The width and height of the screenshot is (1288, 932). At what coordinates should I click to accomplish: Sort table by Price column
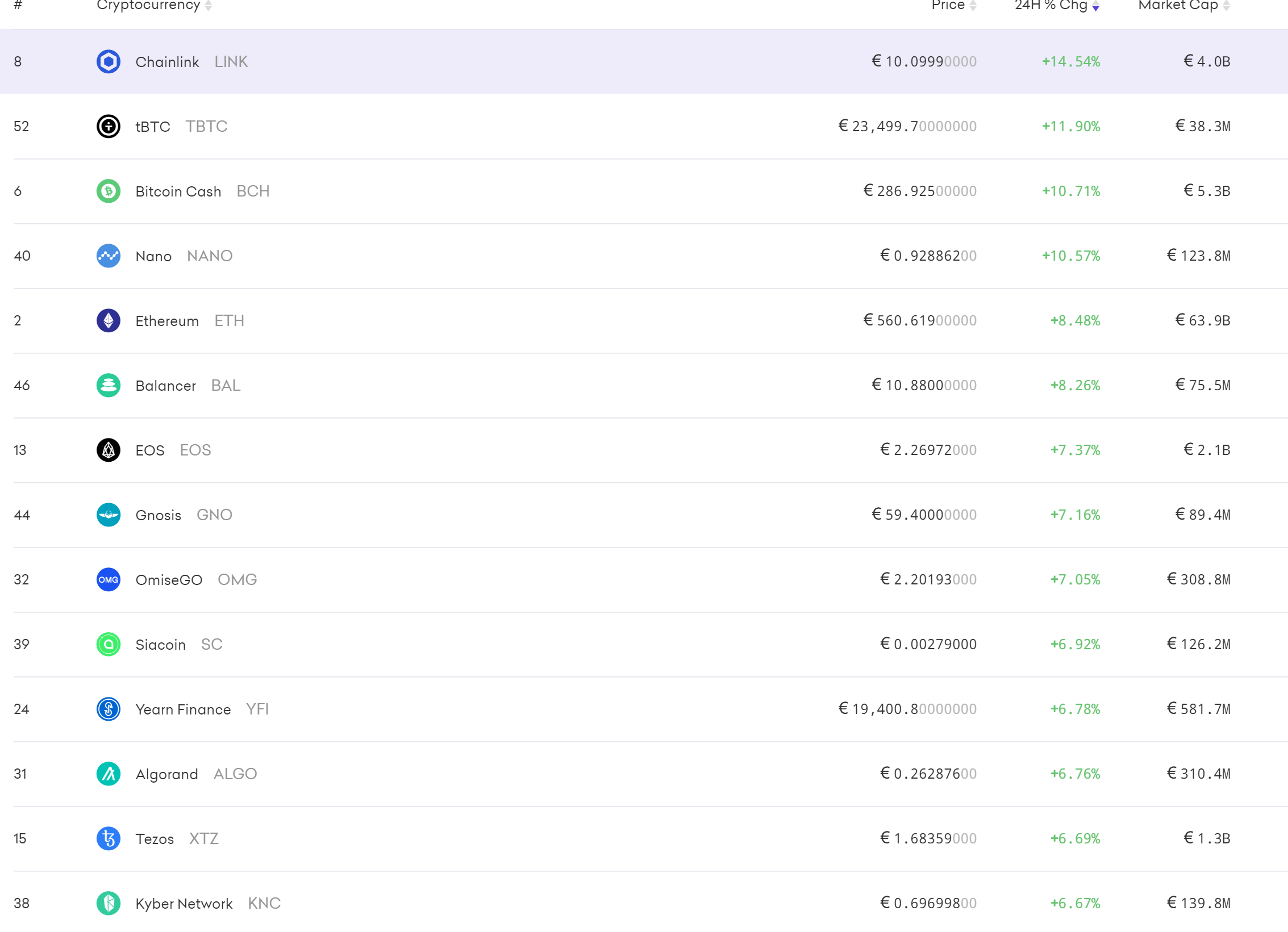[x=954, y=5]
